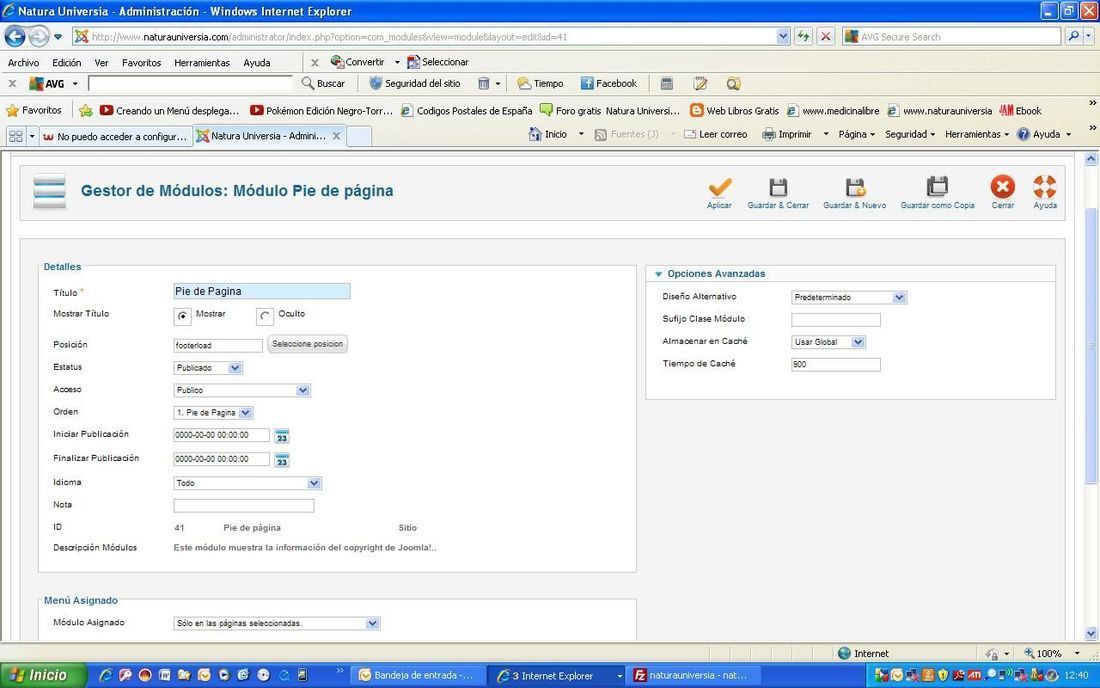Click Título input field
Image resolution: width=1100 pixels, height=688 pixels.
point(262,291)
